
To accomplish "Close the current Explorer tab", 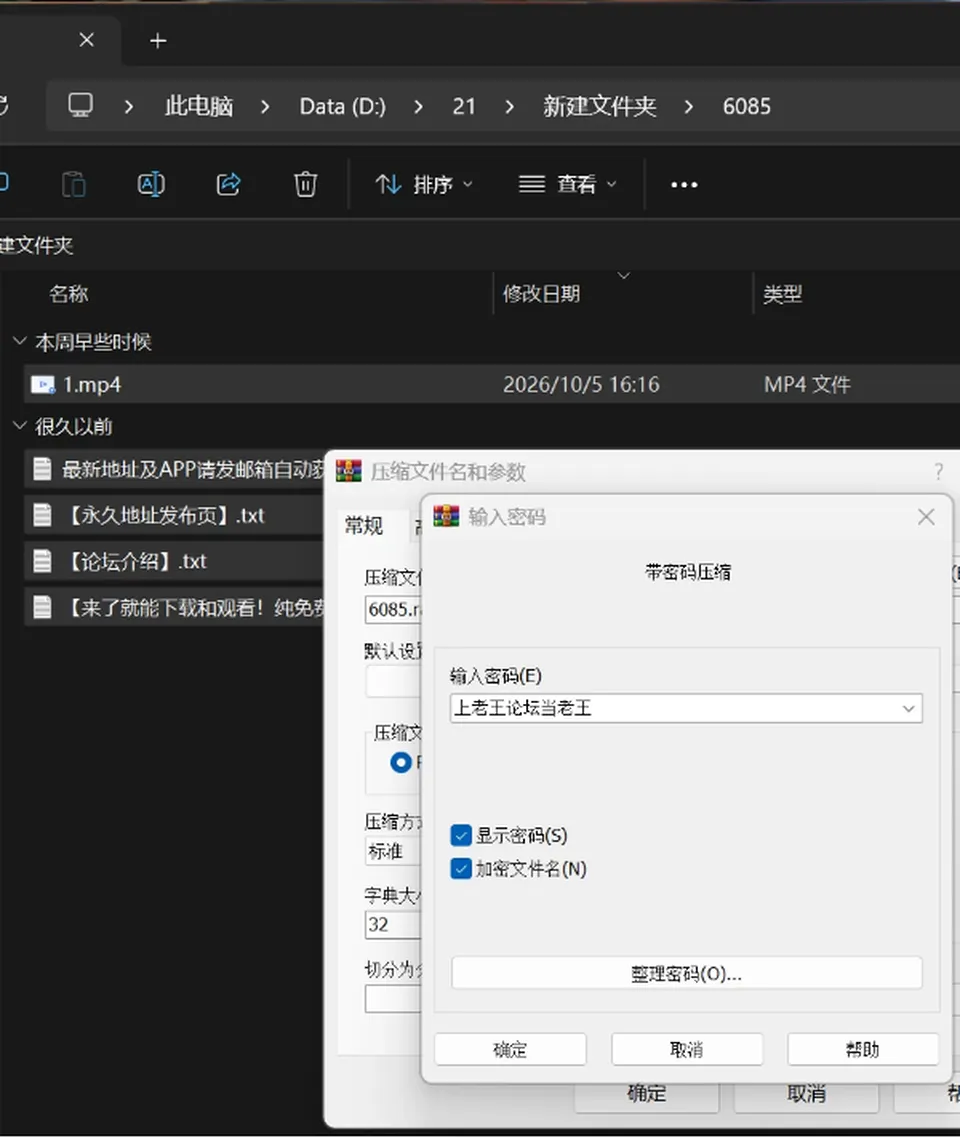I will click(x=86, y=40).
